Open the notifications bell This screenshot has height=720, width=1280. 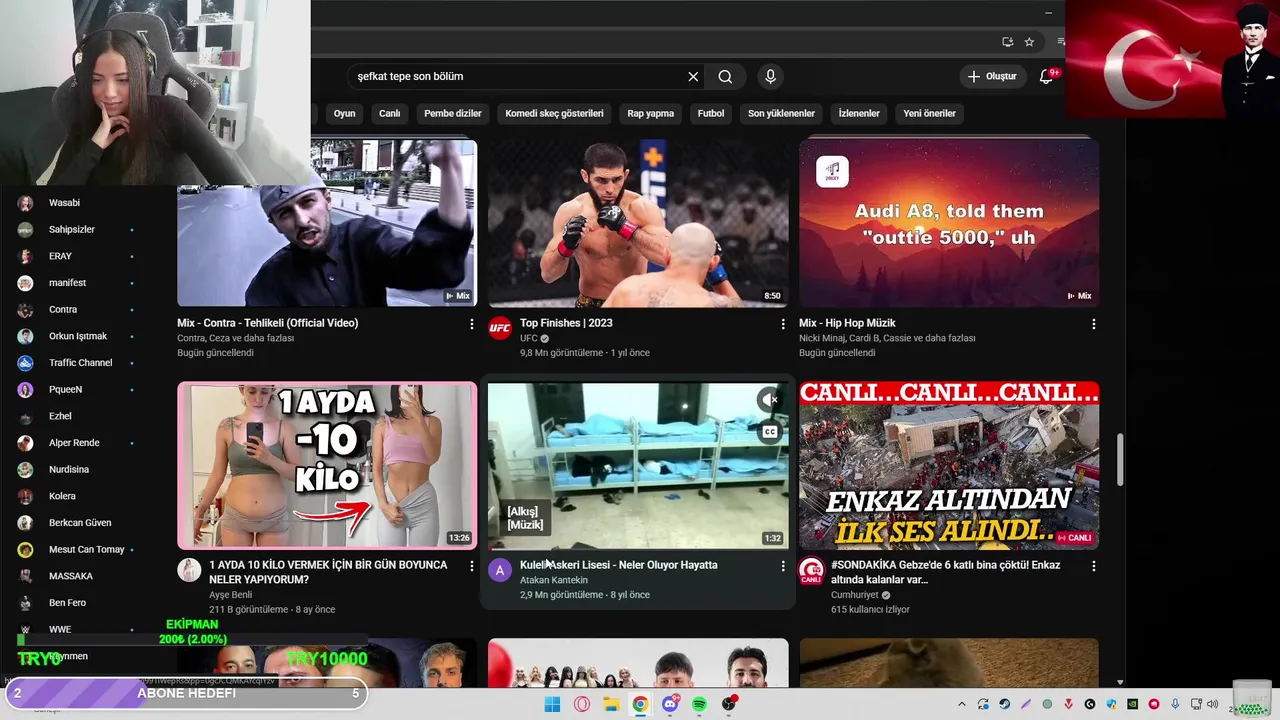point(1046,76)
